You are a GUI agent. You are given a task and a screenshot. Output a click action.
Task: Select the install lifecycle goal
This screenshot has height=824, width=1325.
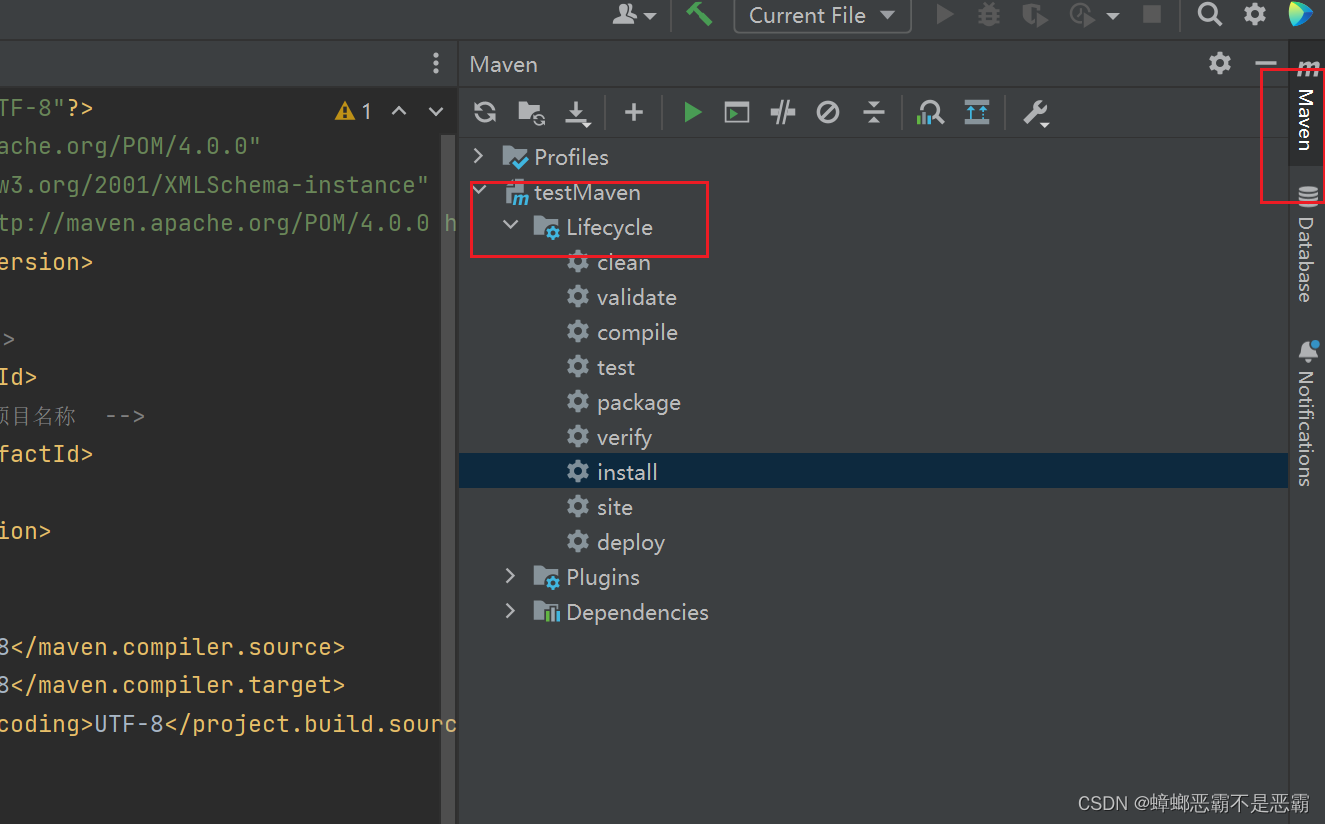pos(873,471)
